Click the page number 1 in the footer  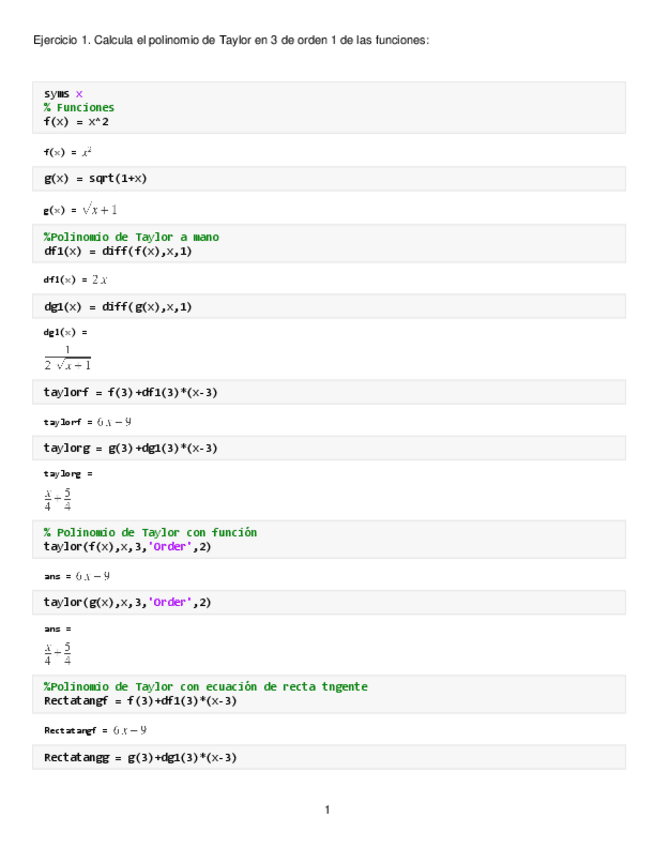pos(327,810)
